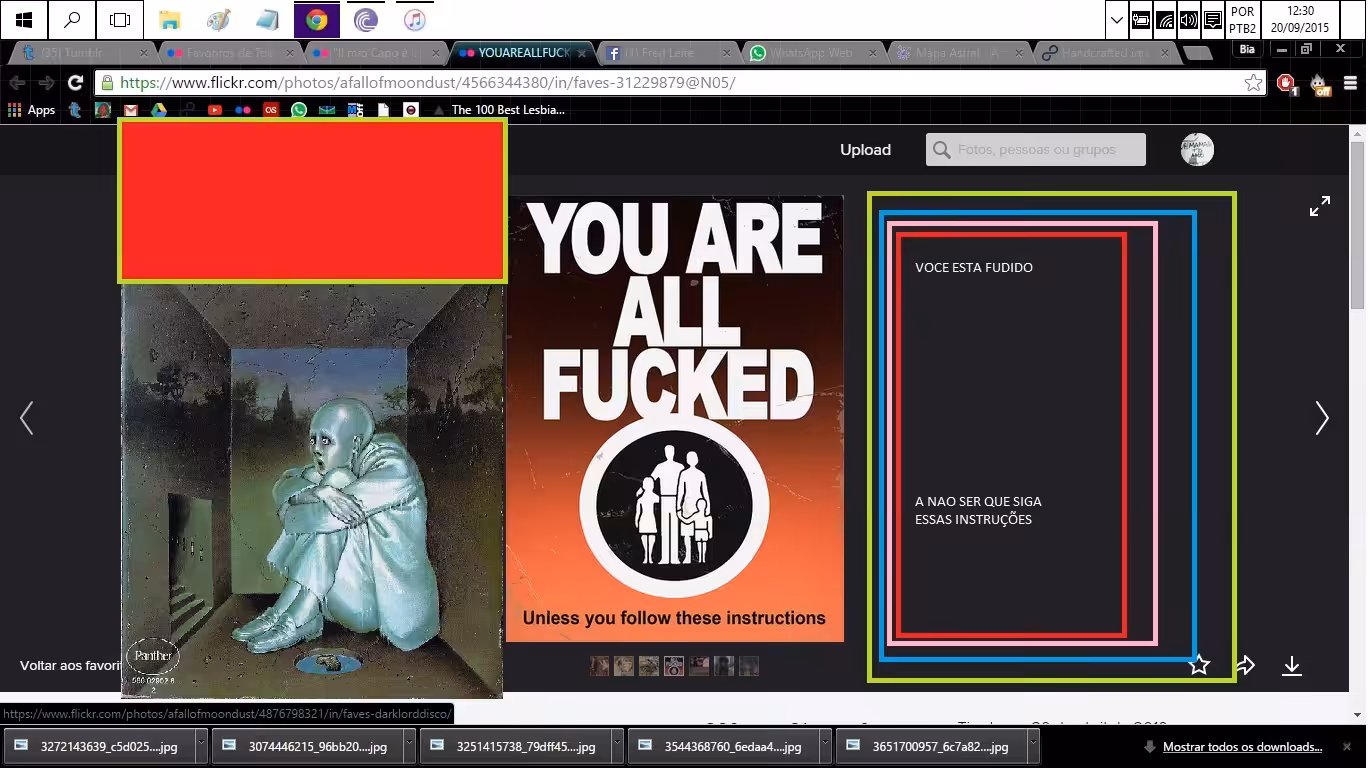Screen dimensions: 1370x770
Task: Share the photo using the arrow icon
Action: click(x=1245, y=665)
